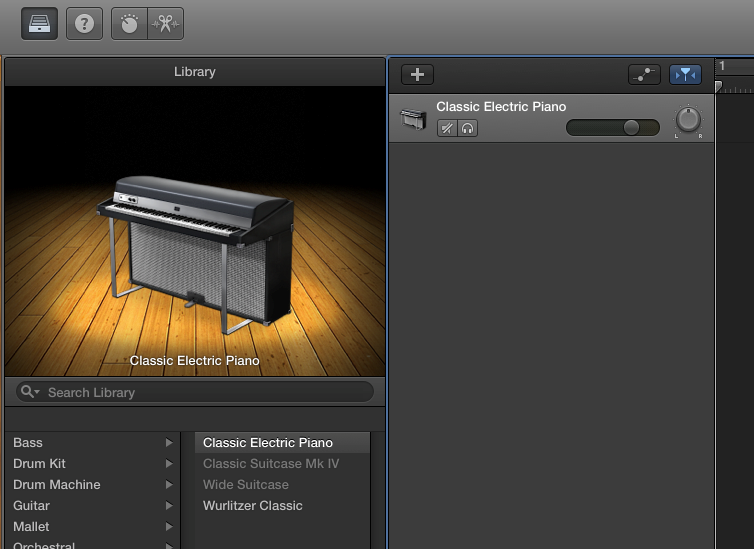Select the Mallet category
754x549 pixels.
(93, 526)
